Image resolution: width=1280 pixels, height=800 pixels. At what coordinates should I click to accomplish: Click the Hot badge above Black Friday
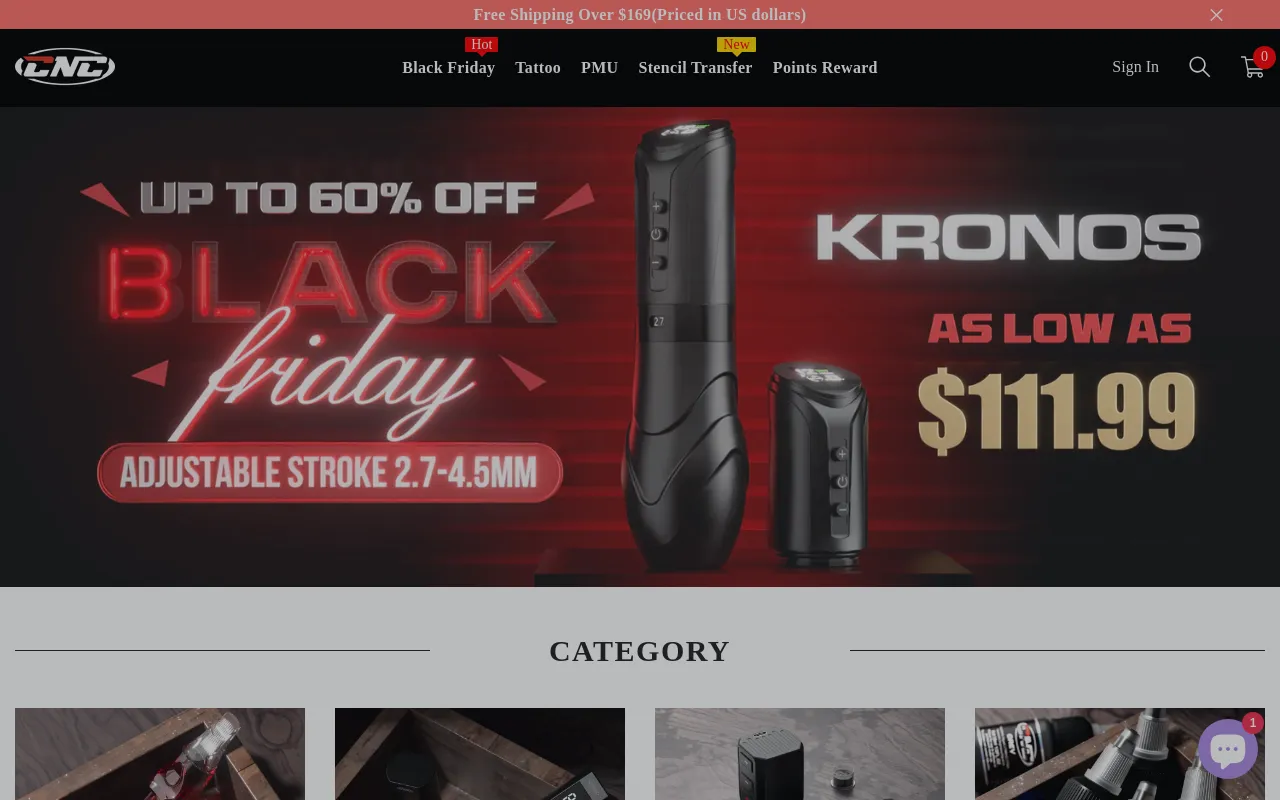click(482, 45)
